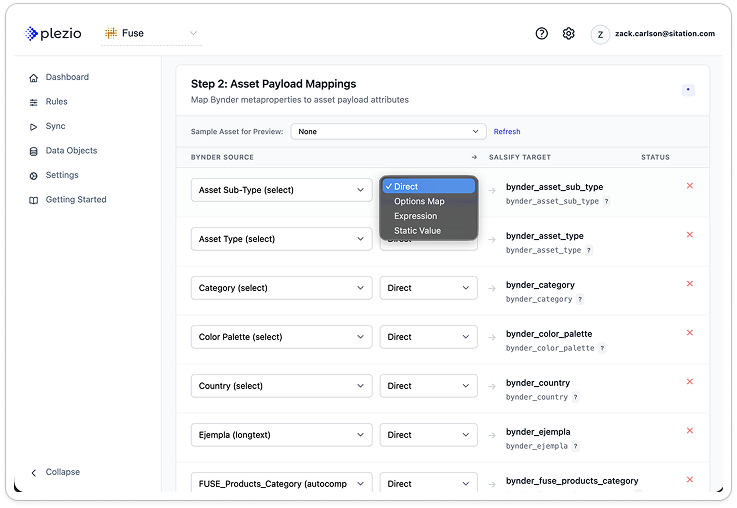Remove the bynder_asset_sub_type mapping with red X
Screen dimensions: 737x508
690,186
